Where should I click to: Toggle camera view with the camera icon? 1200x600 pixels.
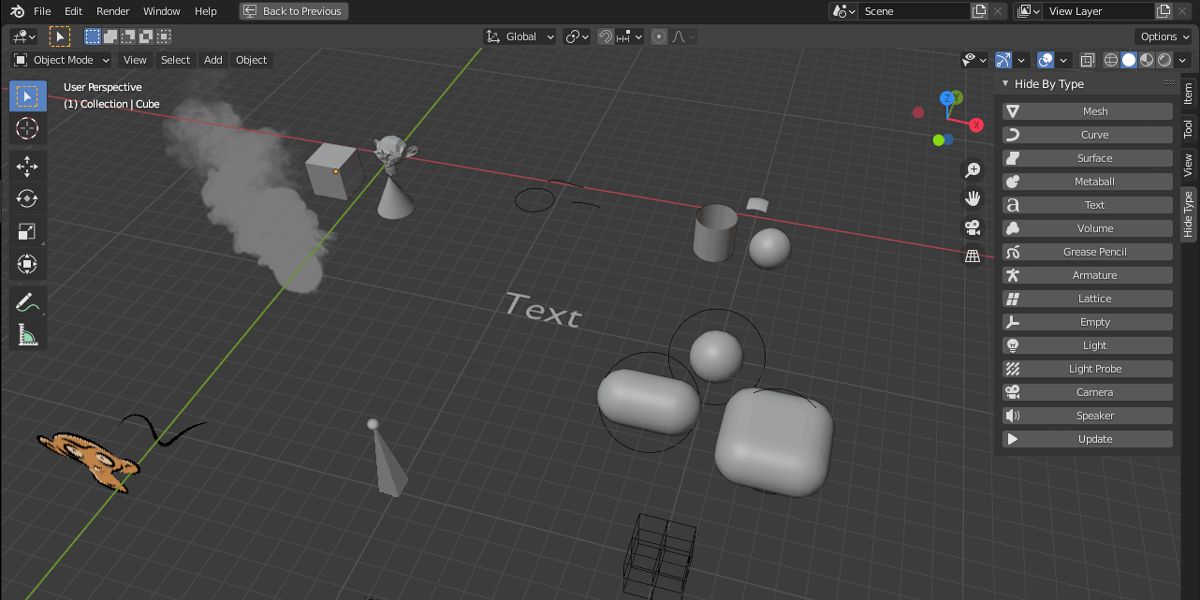tap(972, 227)
